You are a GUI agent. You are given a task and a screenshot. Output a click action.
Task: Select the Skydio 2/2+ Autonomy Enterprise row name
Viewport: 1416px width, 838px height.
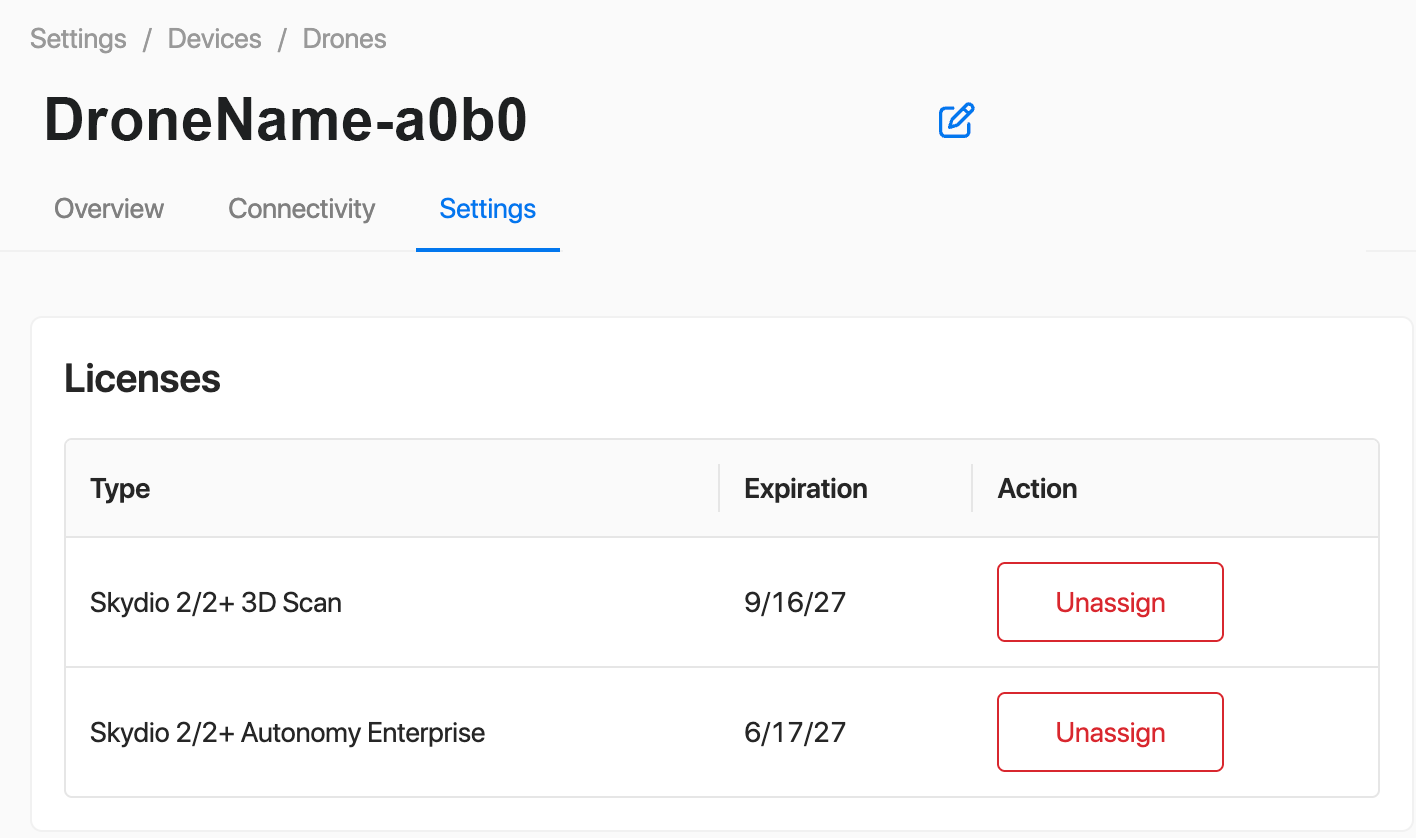[x=287, y=733]
